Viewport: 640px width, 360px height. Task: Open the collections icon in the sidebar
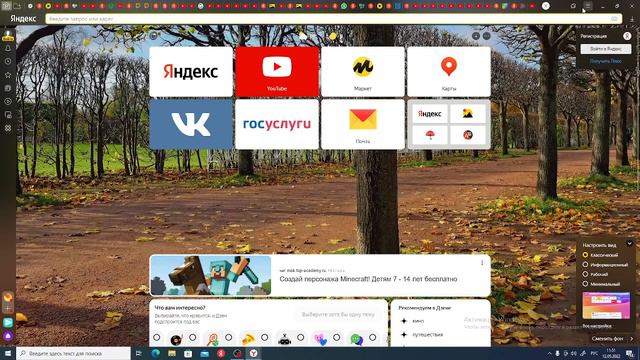(8, 88)
